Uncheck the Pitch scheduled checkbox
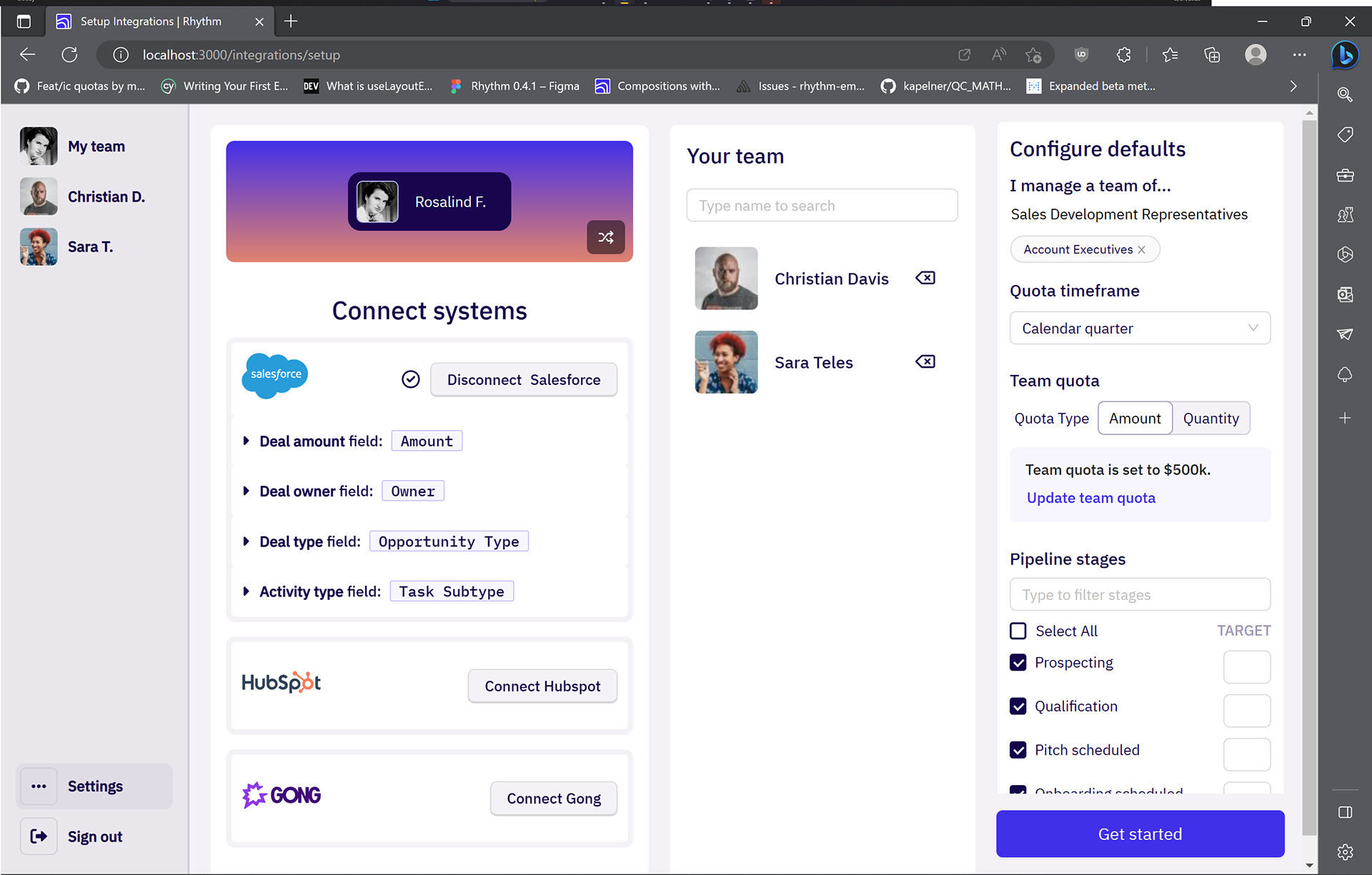 (1018, 750)
